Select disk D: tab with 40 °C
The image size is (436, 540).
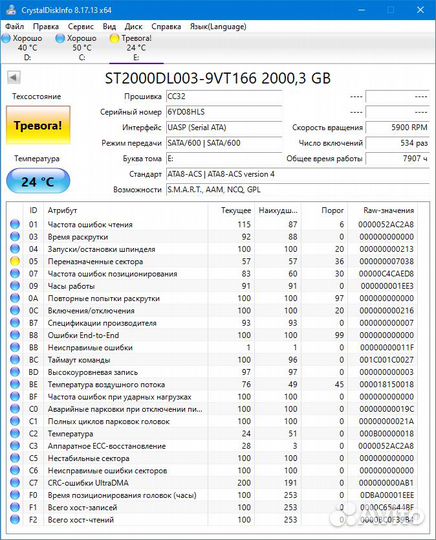[27, 48]
